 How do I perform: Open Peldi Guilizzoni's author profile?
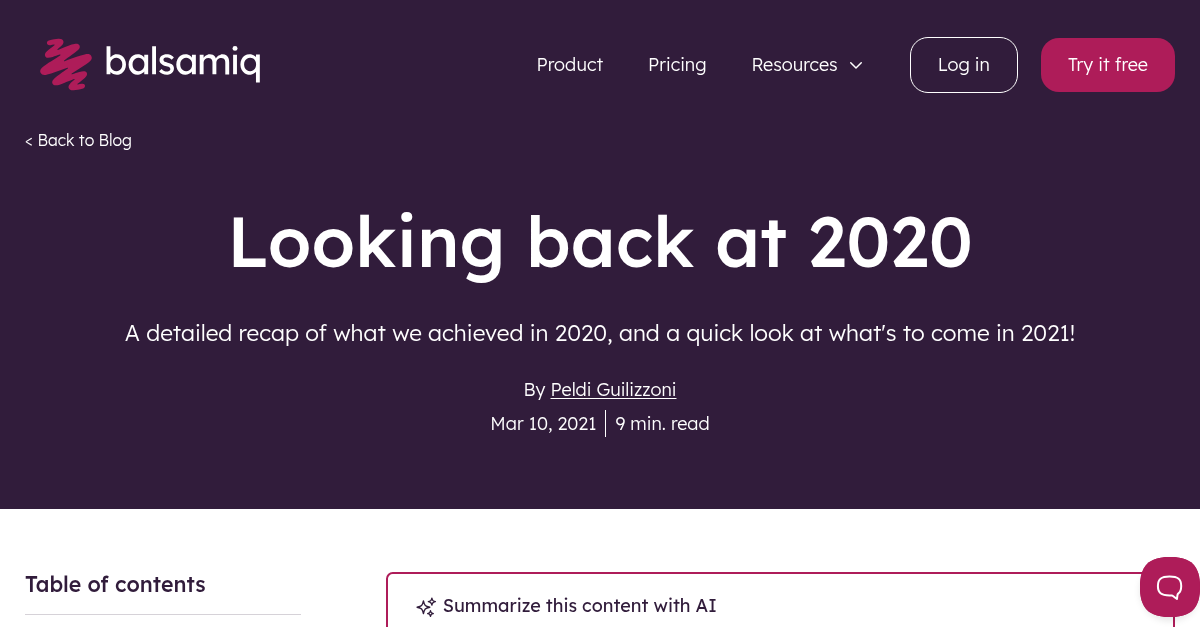coord(613,389)
